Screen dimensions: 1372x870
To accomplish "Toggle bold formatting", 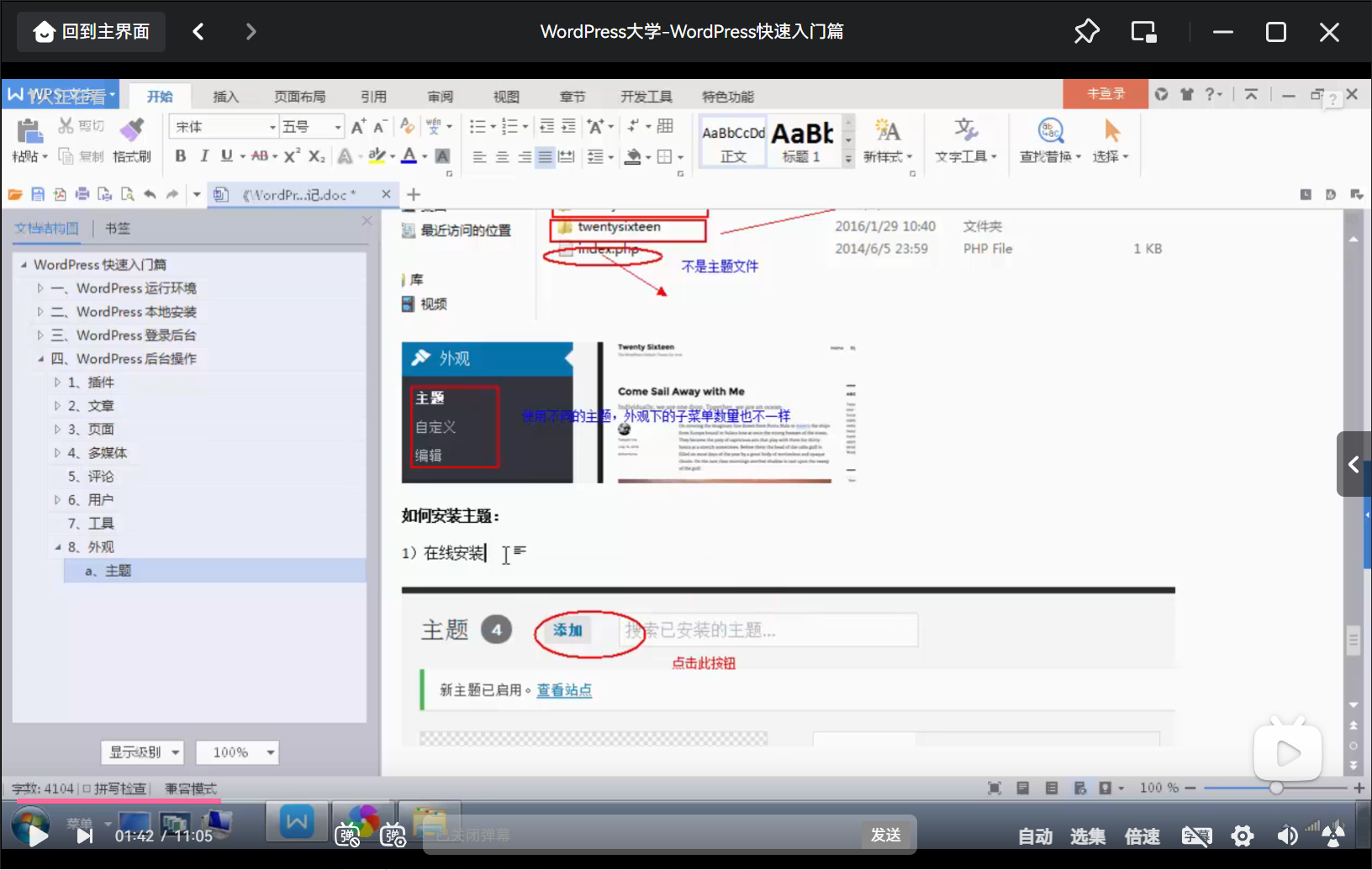I will coord(180,156).
